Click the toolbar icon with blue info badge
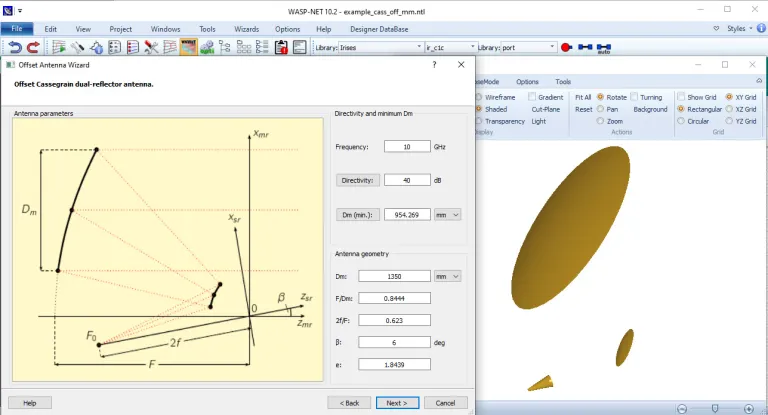Screen dimensions: 768x415 pyautogui.click(x=96, y=47)
